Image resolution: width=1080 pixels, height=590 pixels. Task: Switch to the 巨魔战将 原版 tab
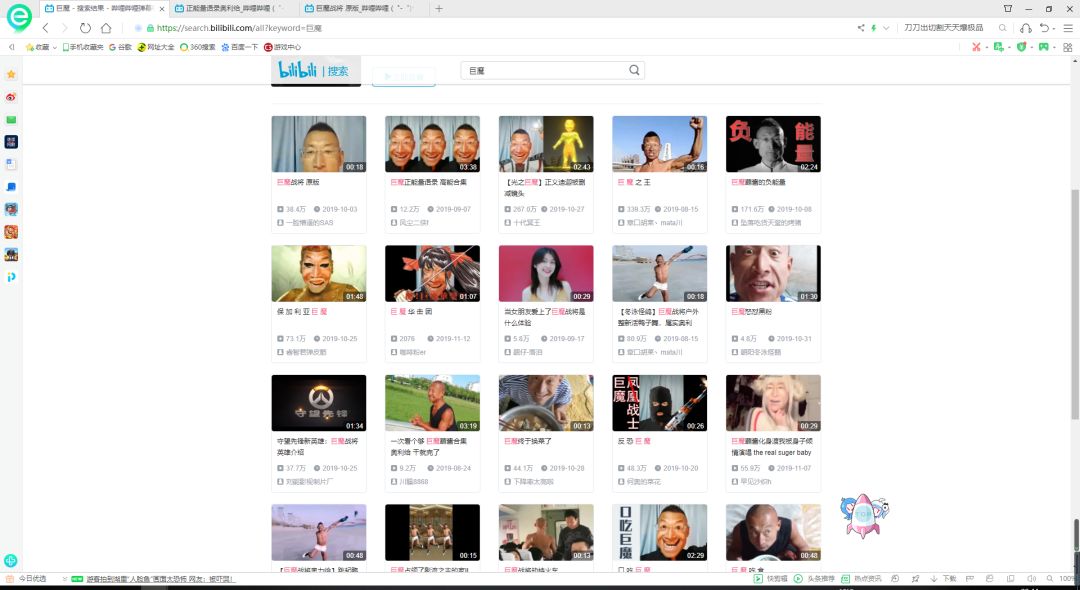[x=364, y=9]
